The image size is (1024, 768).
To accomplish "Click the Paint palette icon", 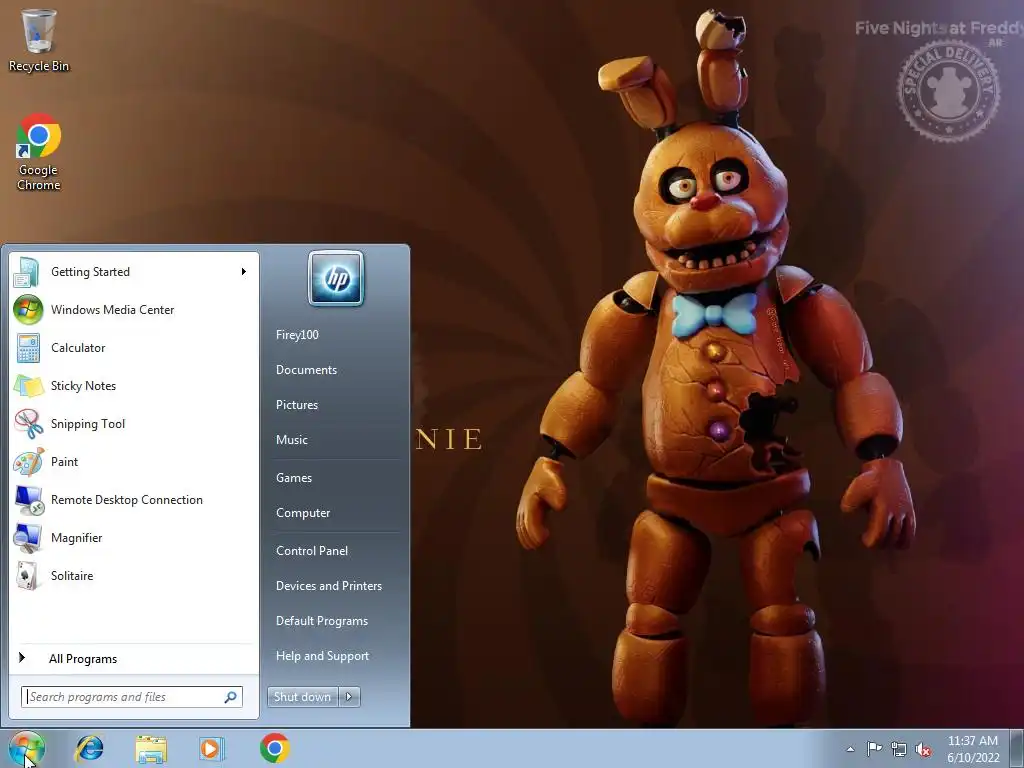I will tap(28, 461).
